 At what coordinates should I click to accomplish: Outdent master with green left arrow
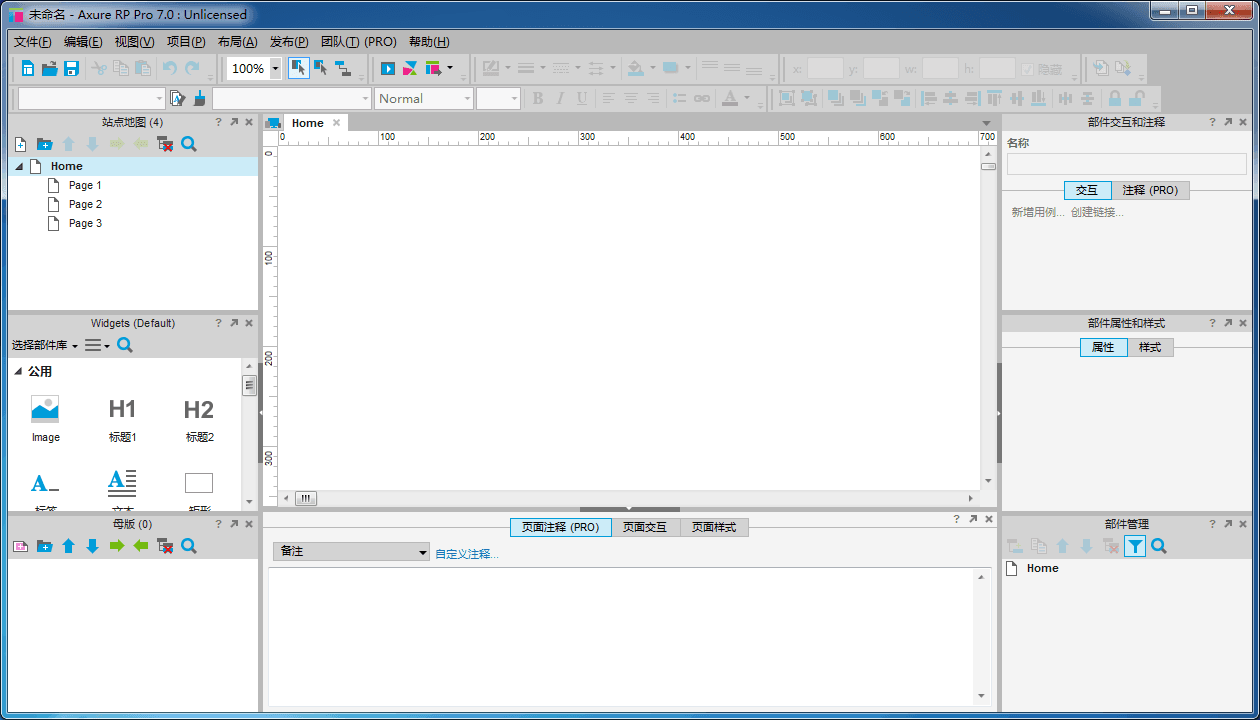point(141,546)
